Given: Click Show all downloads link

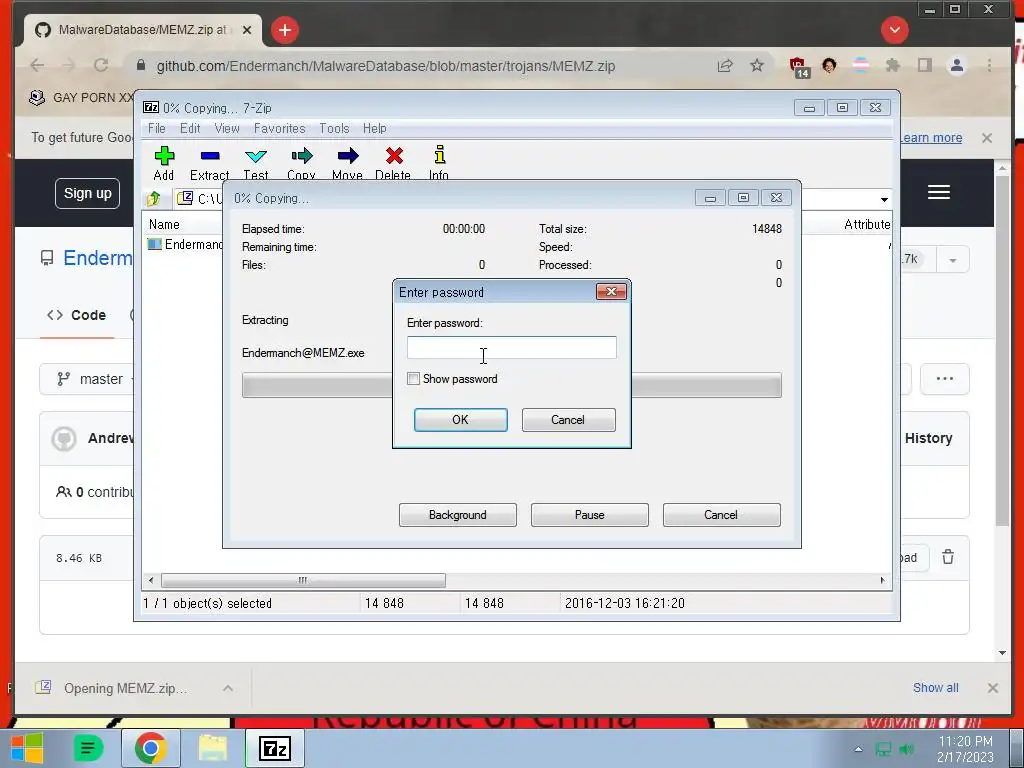Looking at the screenshot, I should (935, 688).
